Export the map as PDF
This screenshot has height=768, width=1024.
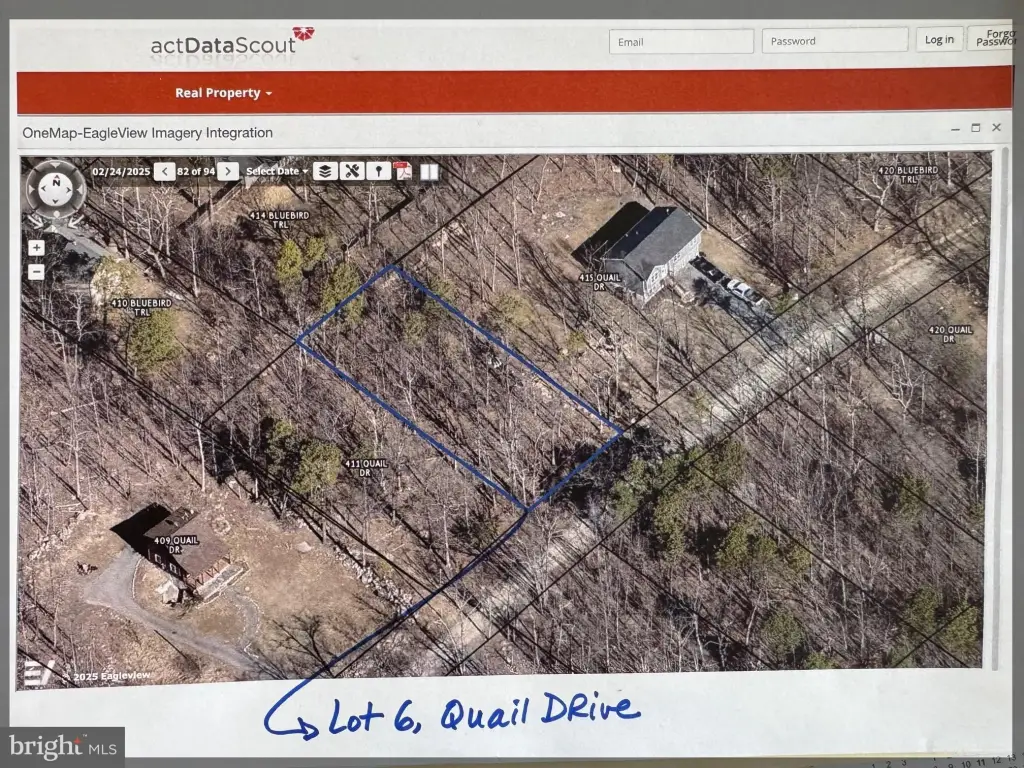[403, 171]
